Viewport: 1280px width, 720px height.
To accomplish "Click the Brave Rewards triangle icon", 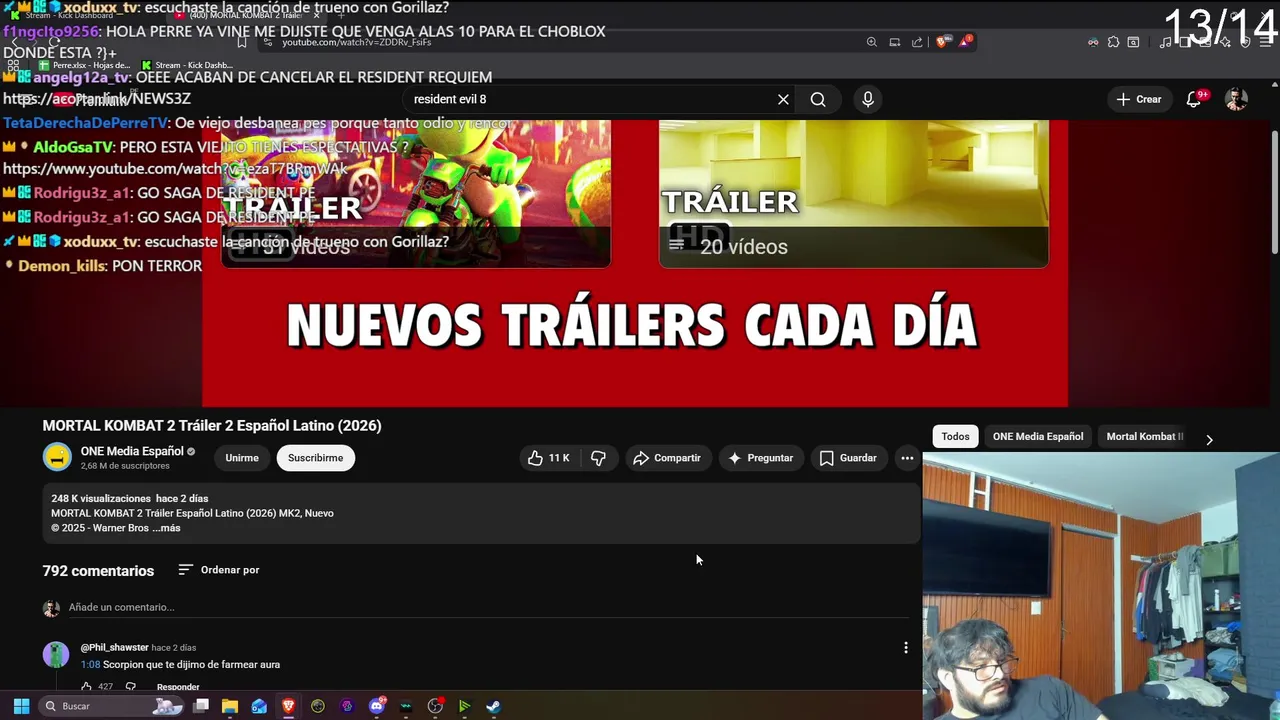I will 965,42.
